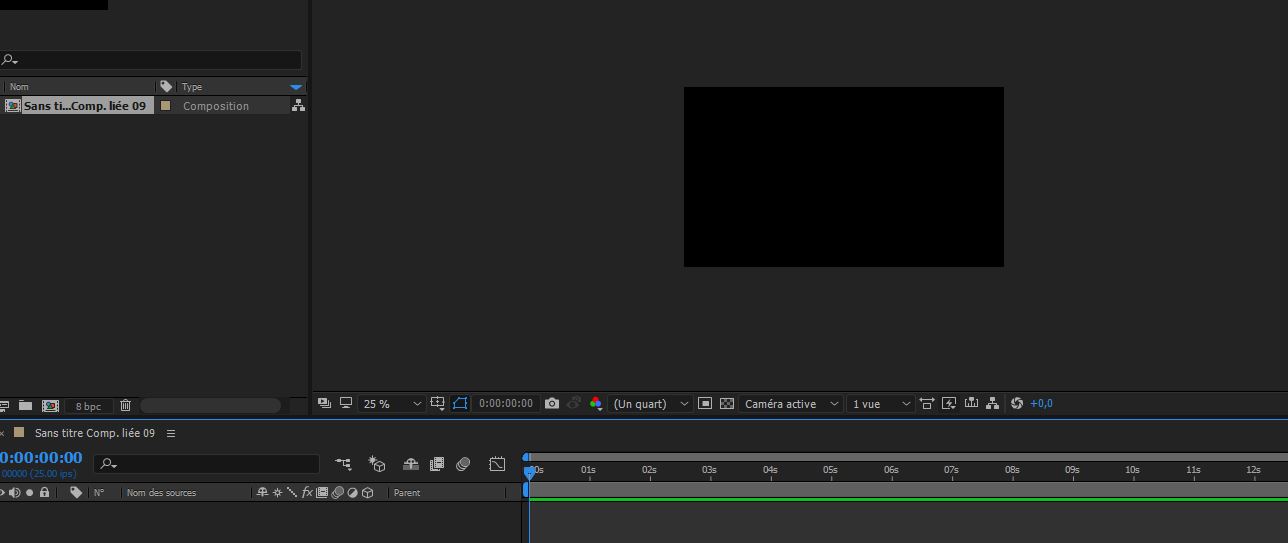Toggle the region of interest button

705,404
